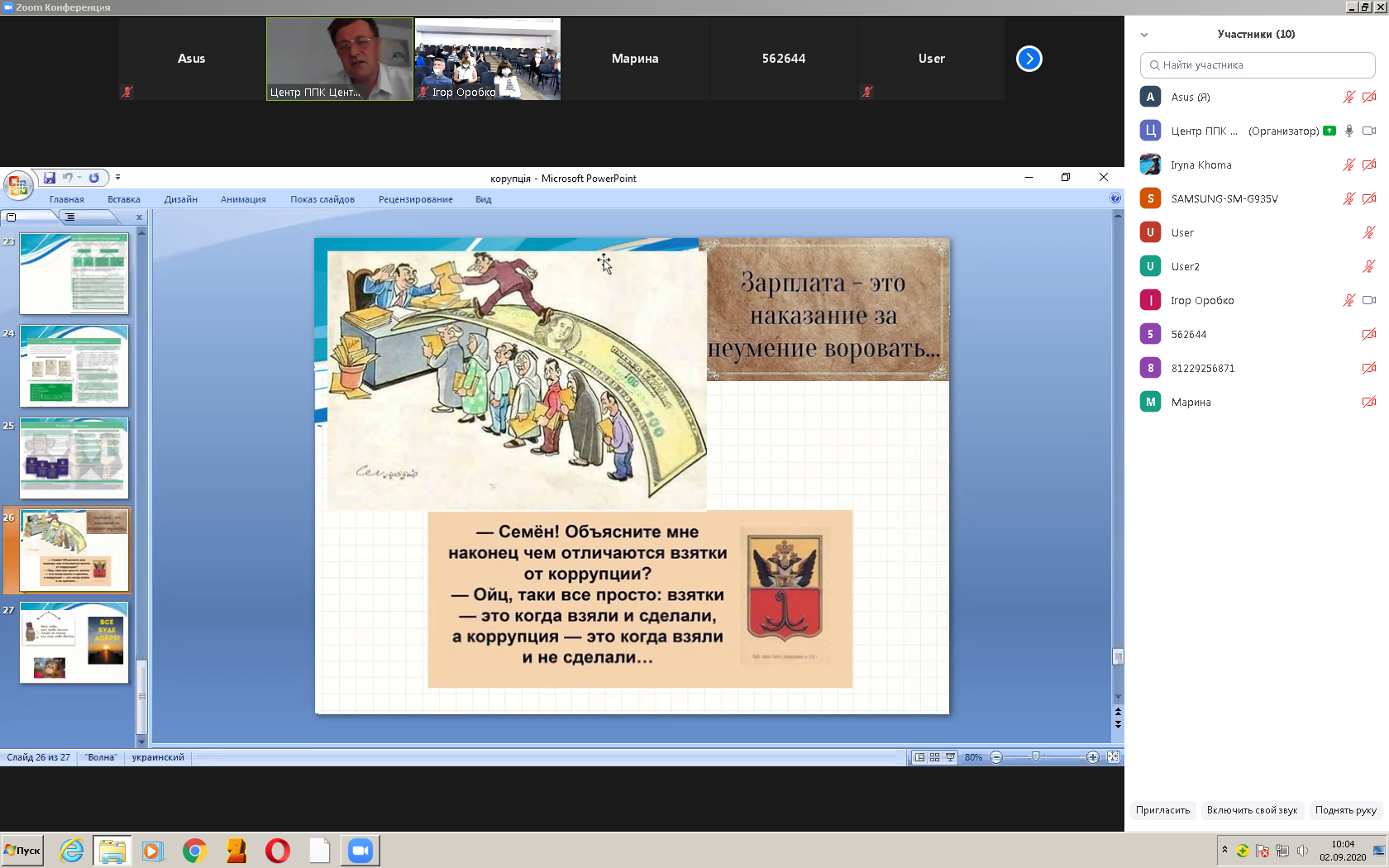
Task: Click in Найти участника search field
Action: tap(1258, 65)
